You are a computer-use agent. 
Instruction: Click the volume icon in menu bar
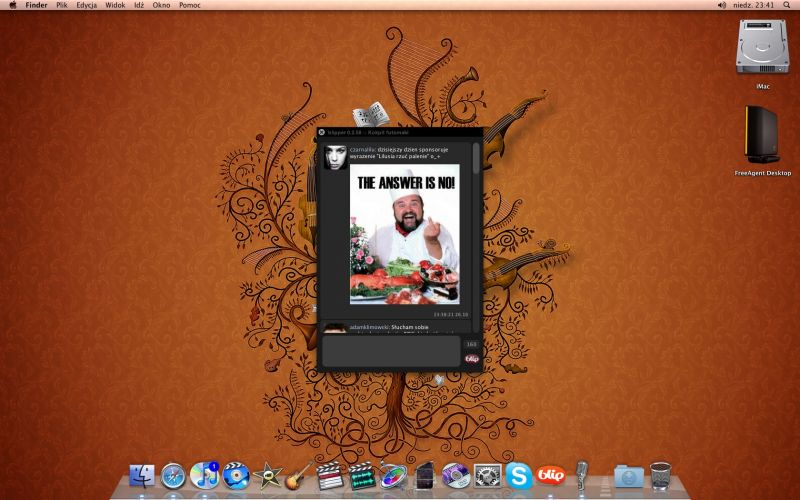coord(721,5)
